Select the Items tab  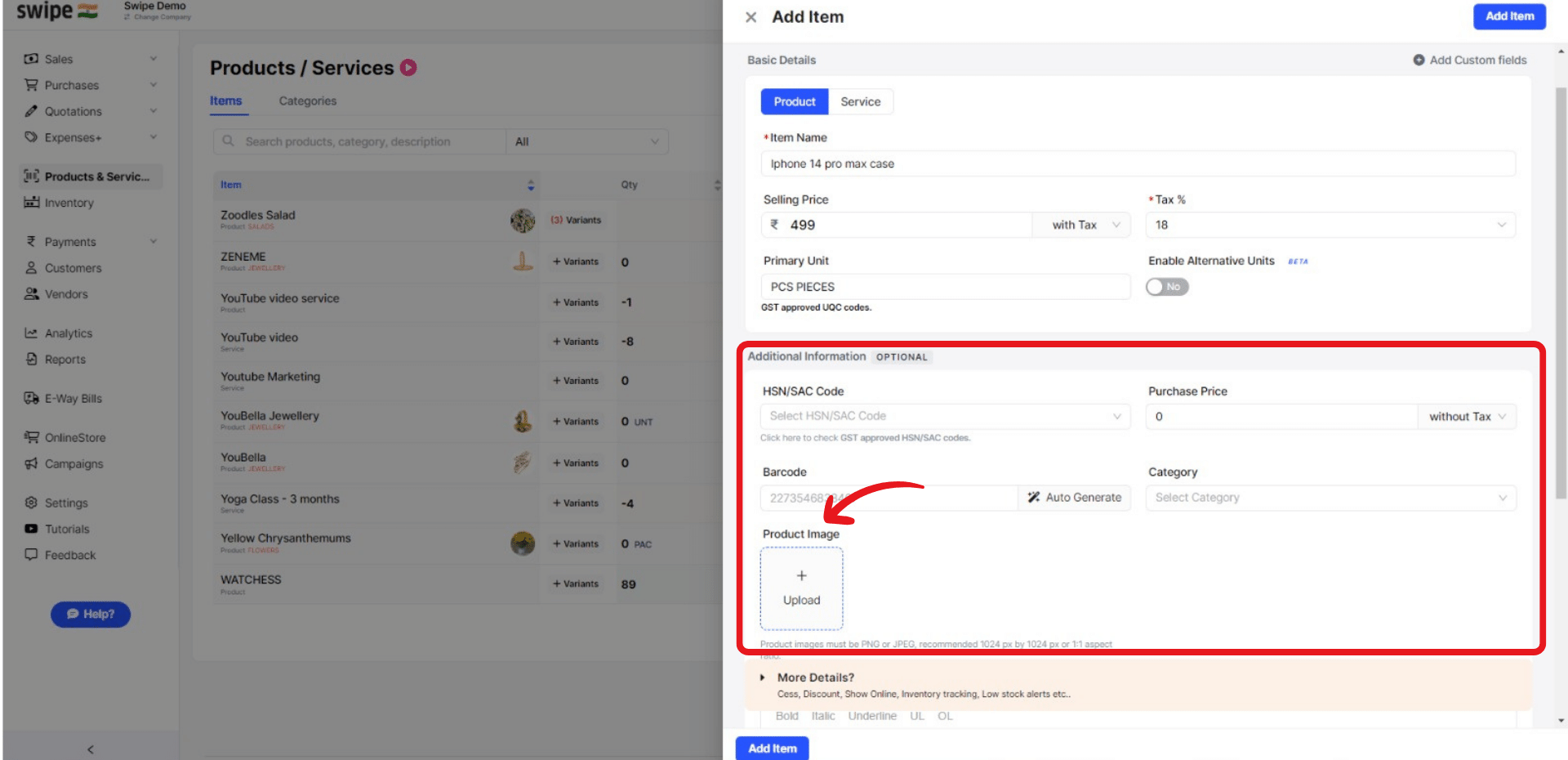[227, 101]
